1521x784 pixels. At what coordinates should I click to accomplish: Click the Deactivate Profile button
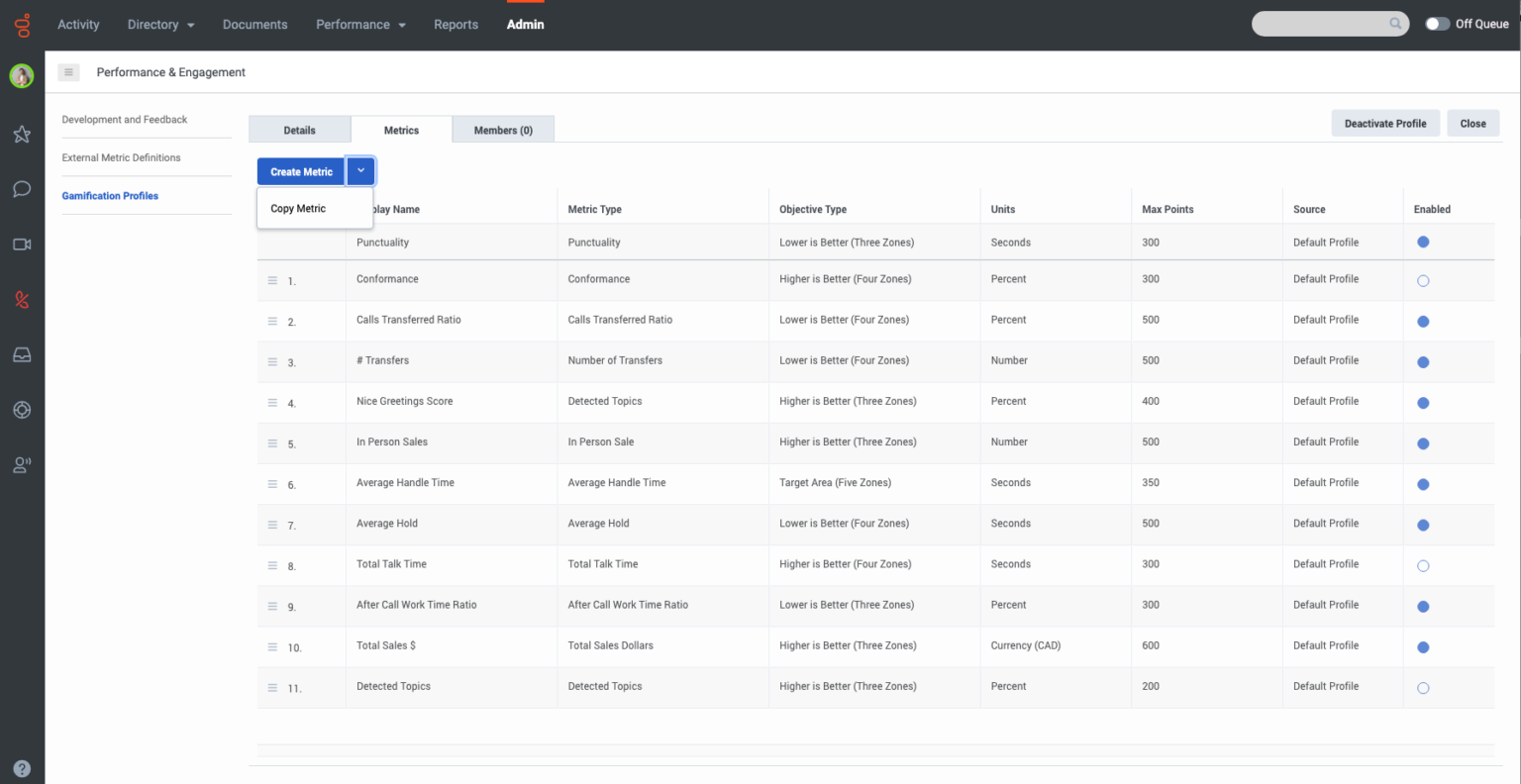pos(1385,123)
